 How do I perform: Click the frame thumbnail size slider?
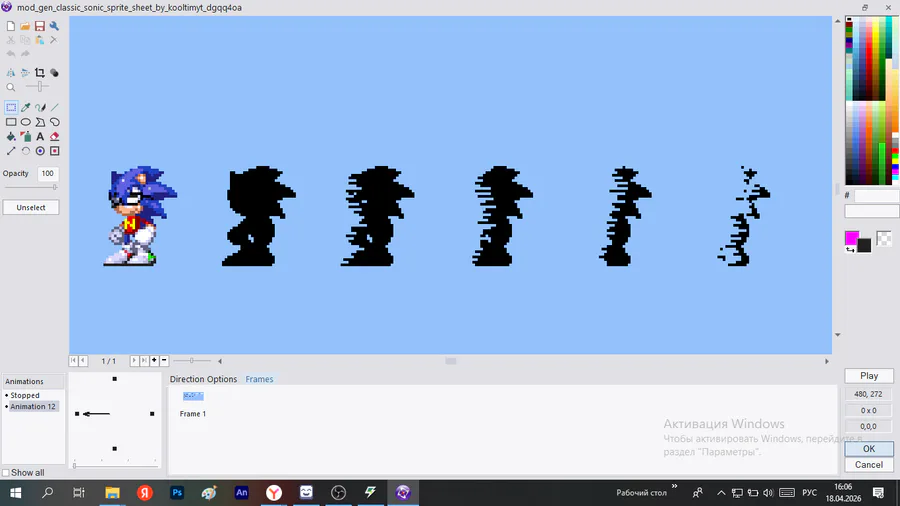click(192, 360)
